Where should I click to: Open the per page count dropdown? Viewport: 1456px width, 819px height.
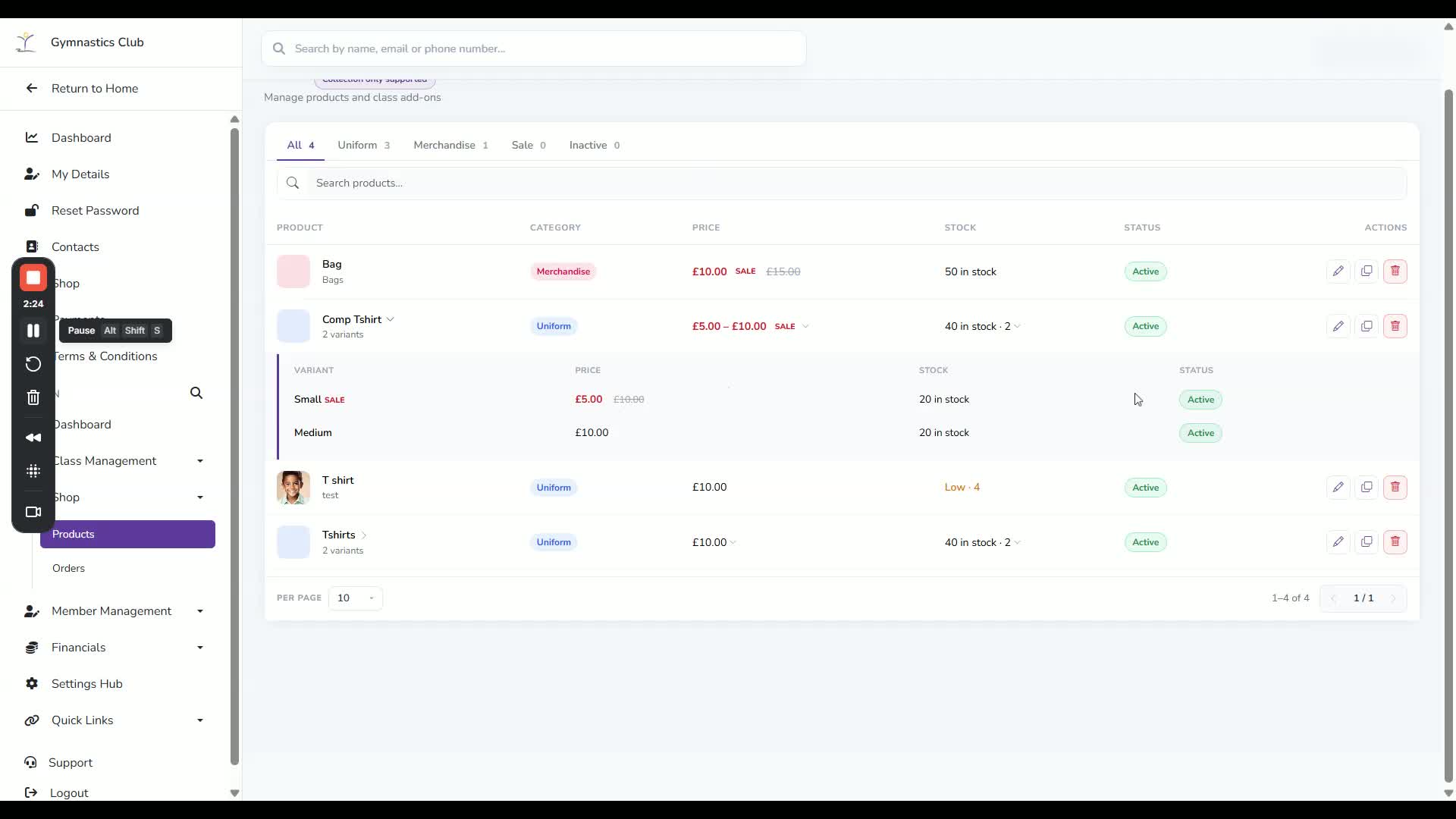[355, 598]
